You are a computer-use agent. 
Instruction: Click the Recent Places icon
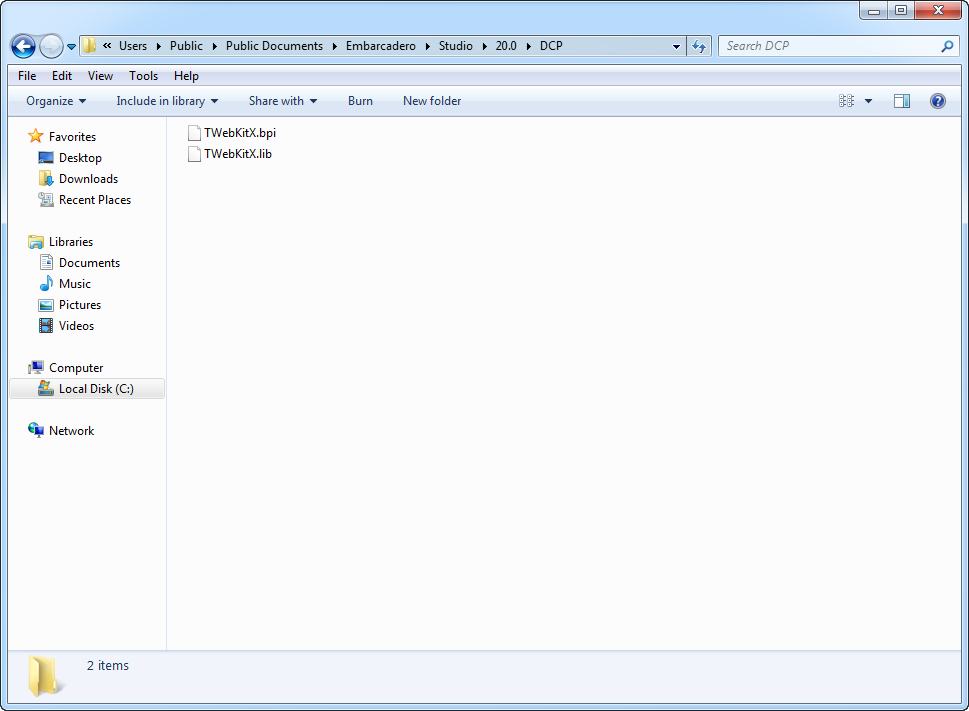(46, 200)
